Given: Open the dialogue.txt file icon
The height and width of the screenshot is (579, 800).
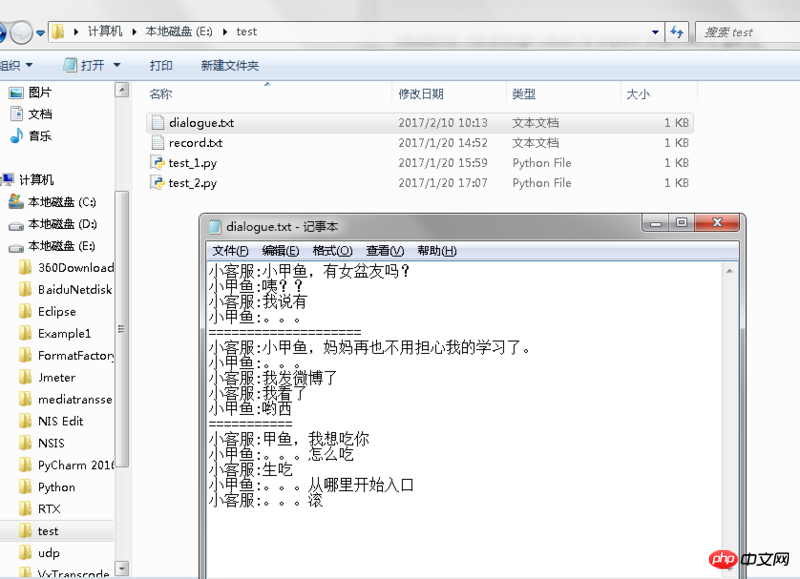Looking at the screenshot, I should coord(157,123).
